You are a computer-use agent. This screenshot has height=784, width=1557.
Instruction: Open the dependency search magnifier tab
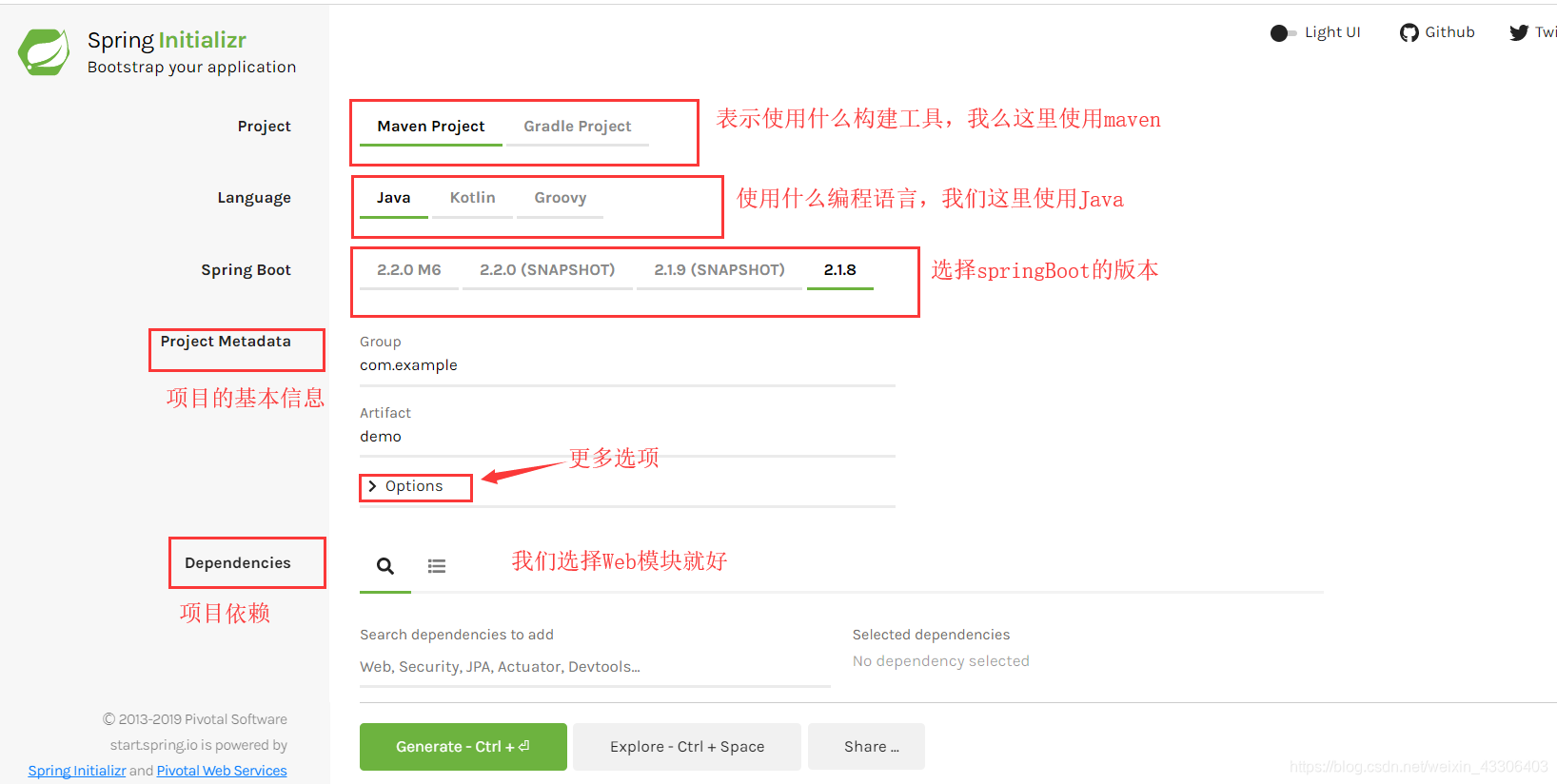click(385, 566)
